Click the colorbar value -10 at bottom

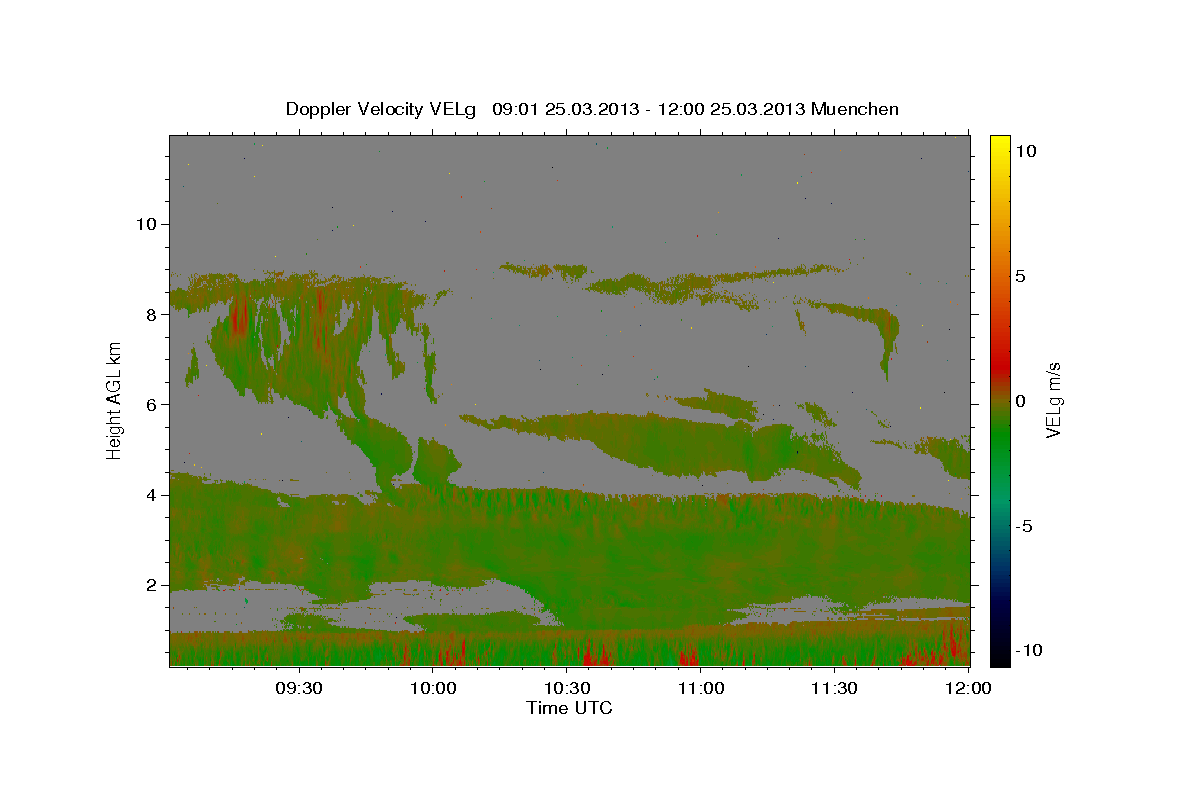(x=1027, y=650)
